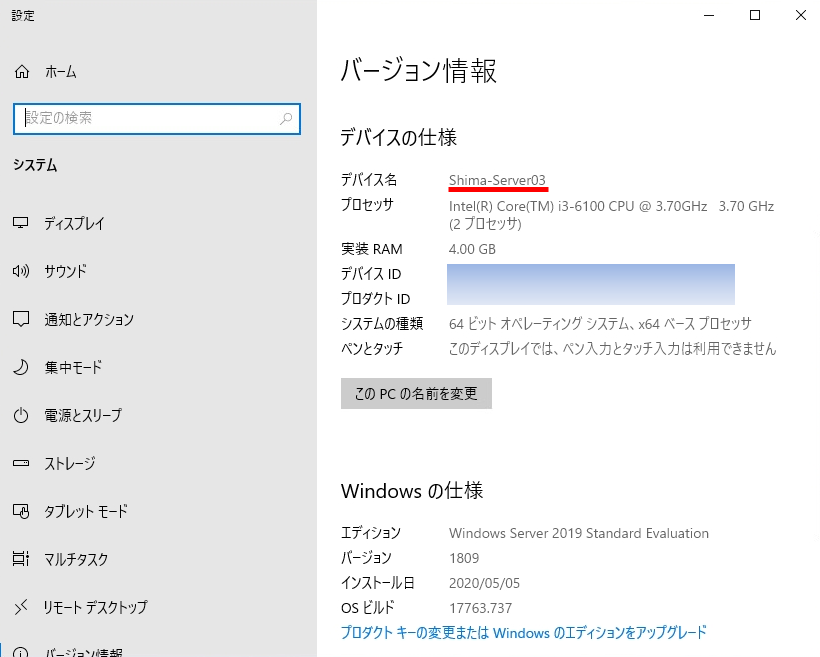Click the Home house icon

coord(21,72)
